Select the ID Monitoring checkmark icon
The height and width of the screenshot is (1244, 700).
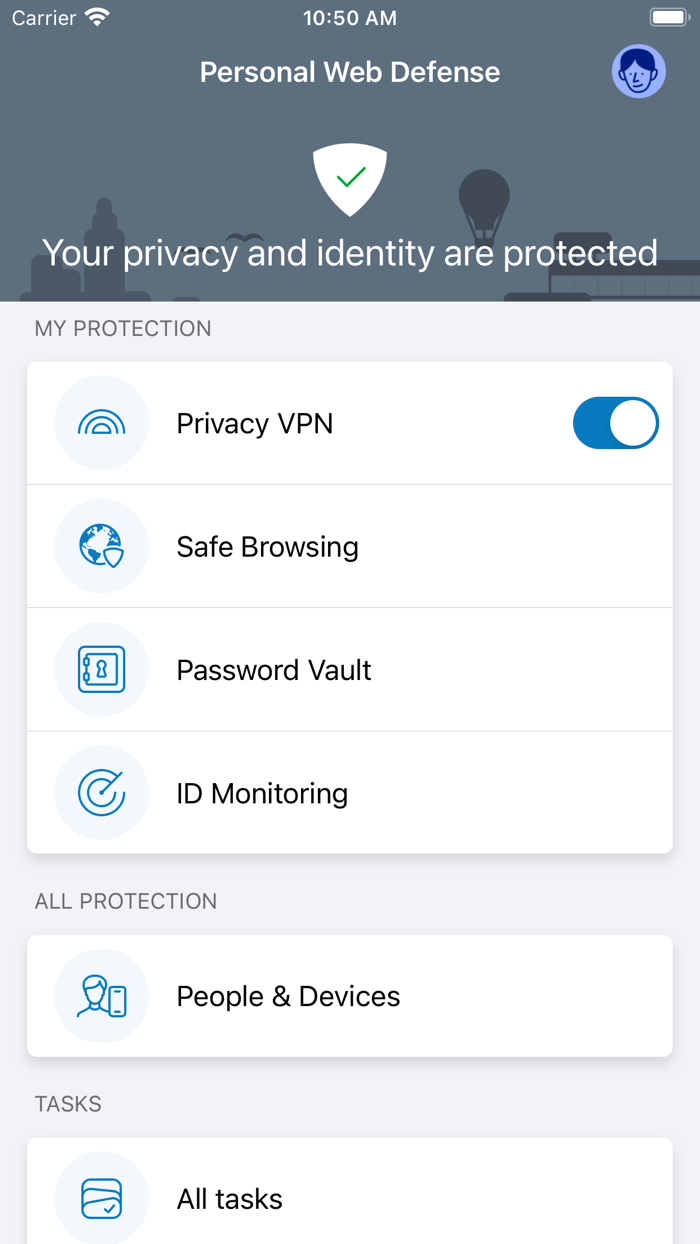[x=101, y=792]
